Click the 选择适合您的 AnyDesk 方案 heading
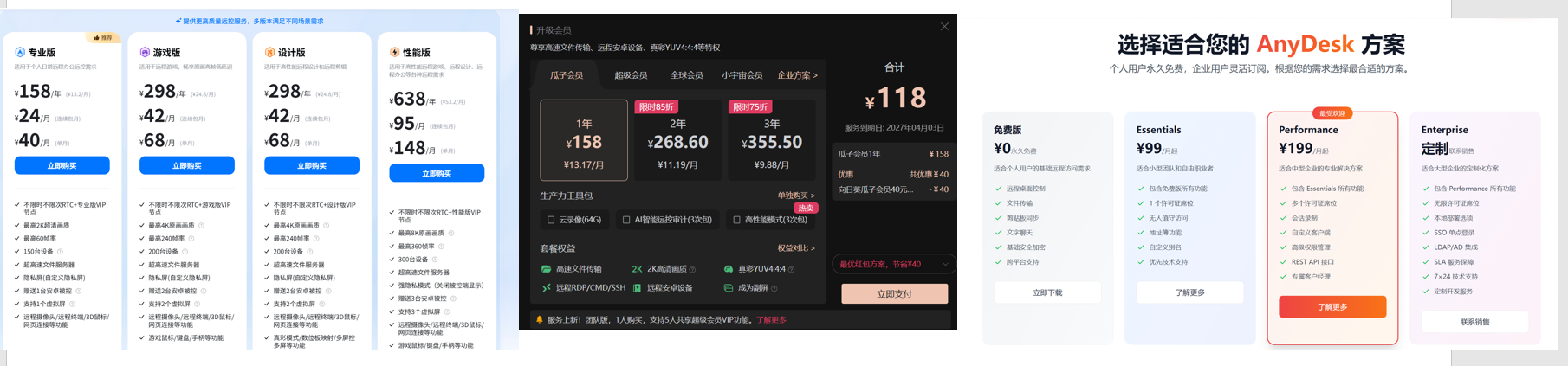Screen dimensions: 1568x366 (1261, 44)
